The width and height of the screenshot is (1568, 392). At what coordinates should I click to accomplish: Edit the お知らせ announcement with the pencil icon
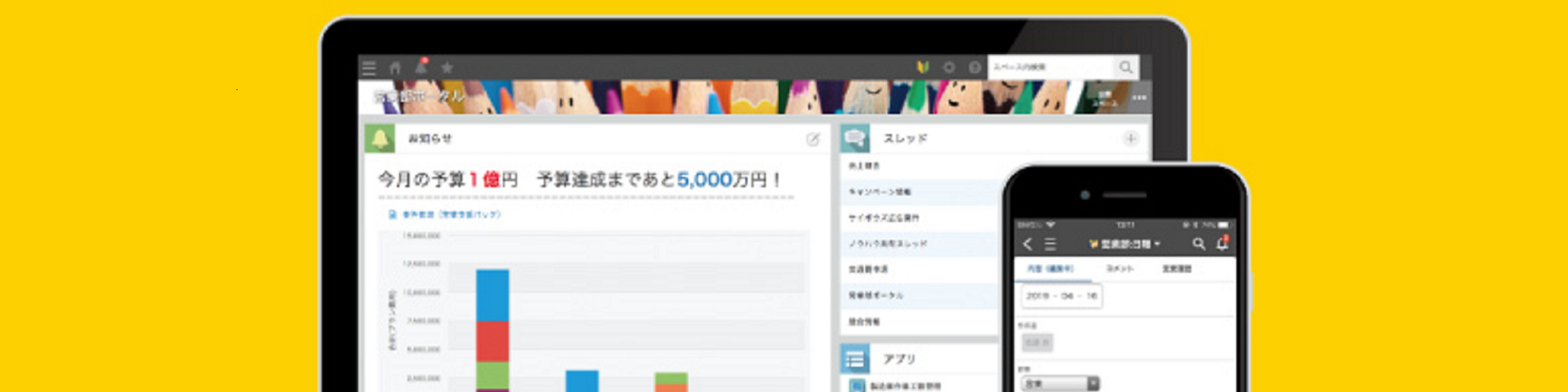point(813,140)
